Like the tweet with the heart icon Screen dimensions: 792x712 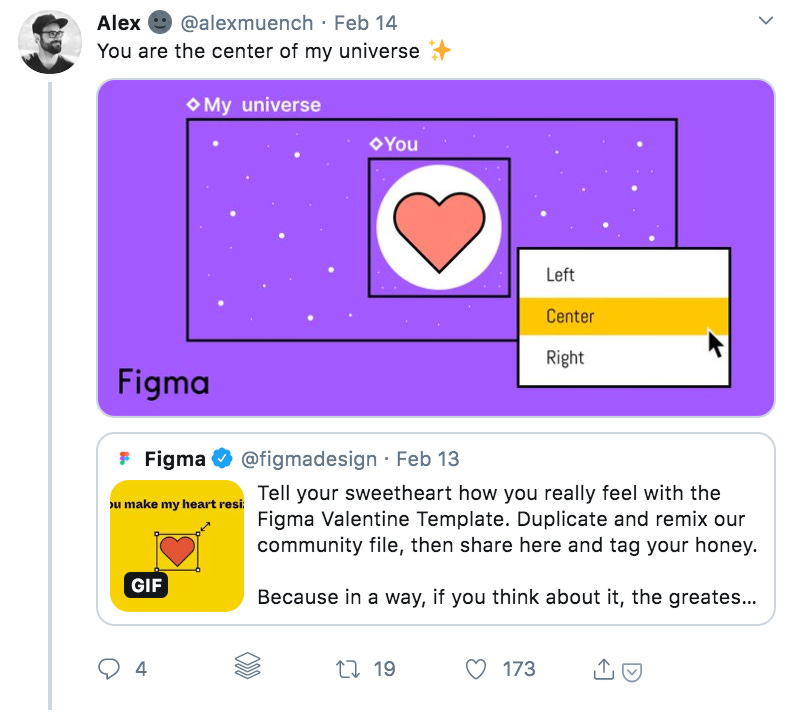pyautogui.click(x=477, y=669)
